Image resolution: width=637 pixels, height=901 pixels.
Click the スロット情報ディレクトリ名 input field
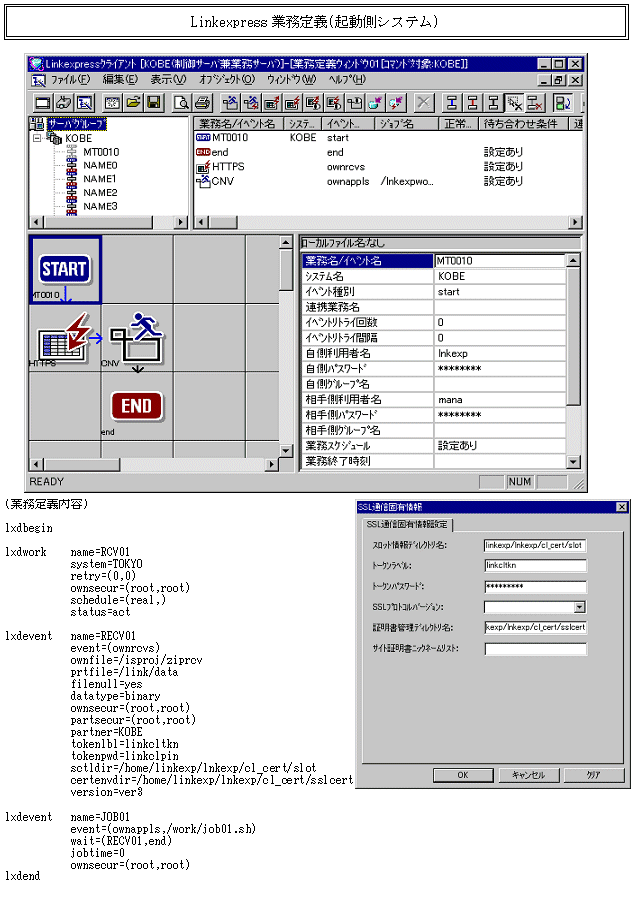point(535,545)
